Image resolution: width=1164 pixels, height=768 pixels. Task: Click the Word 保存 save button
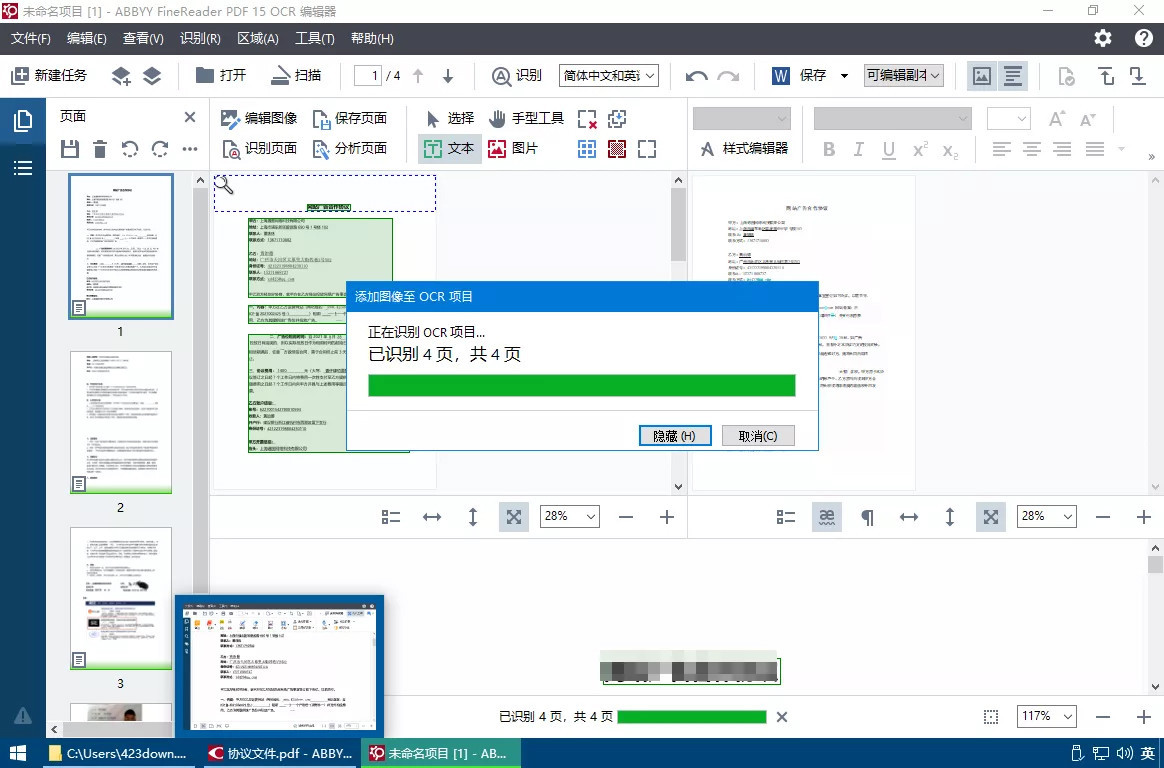click(x=800, y=76)
